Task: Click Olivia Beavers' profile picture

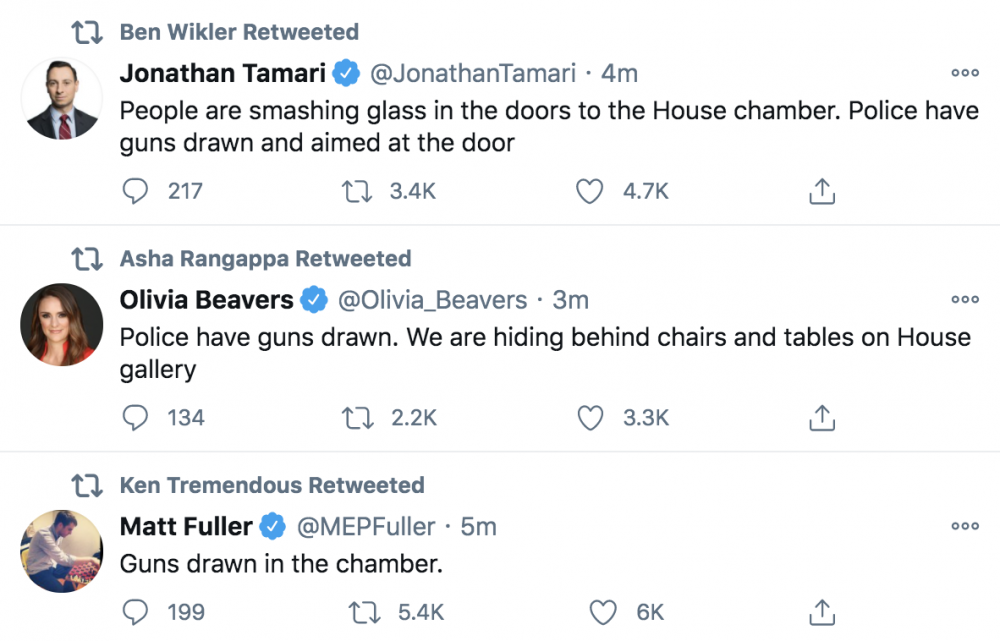Action: pyautogui.click(x=62, y=325)
